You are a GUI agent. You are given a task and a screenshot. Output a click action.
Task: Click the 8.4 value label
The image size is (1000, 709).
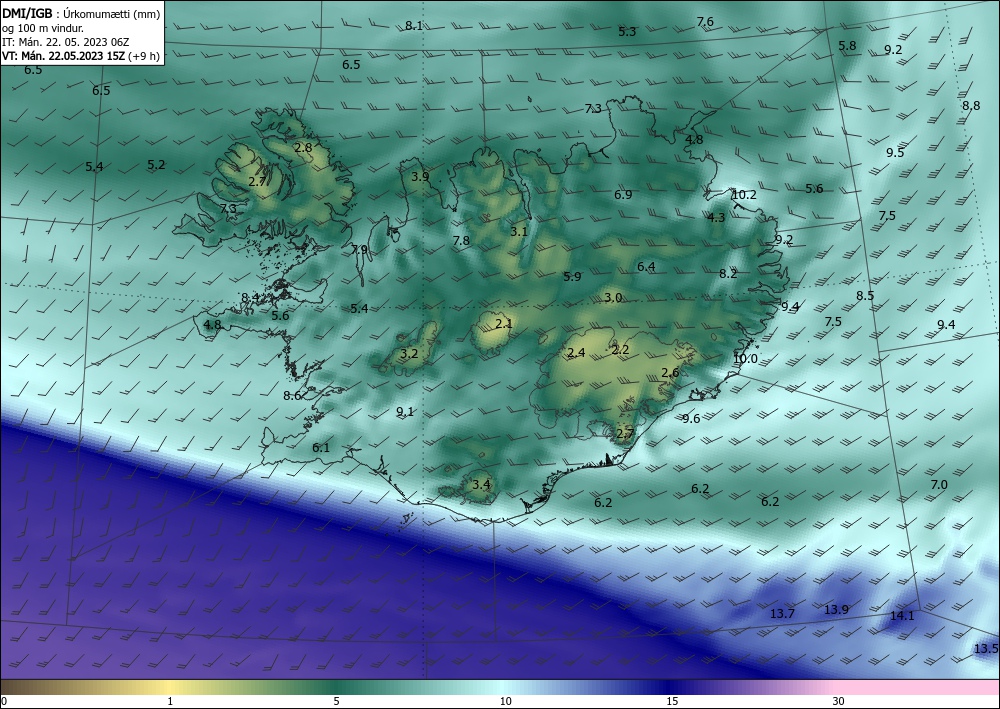click(x=250, y=298)
